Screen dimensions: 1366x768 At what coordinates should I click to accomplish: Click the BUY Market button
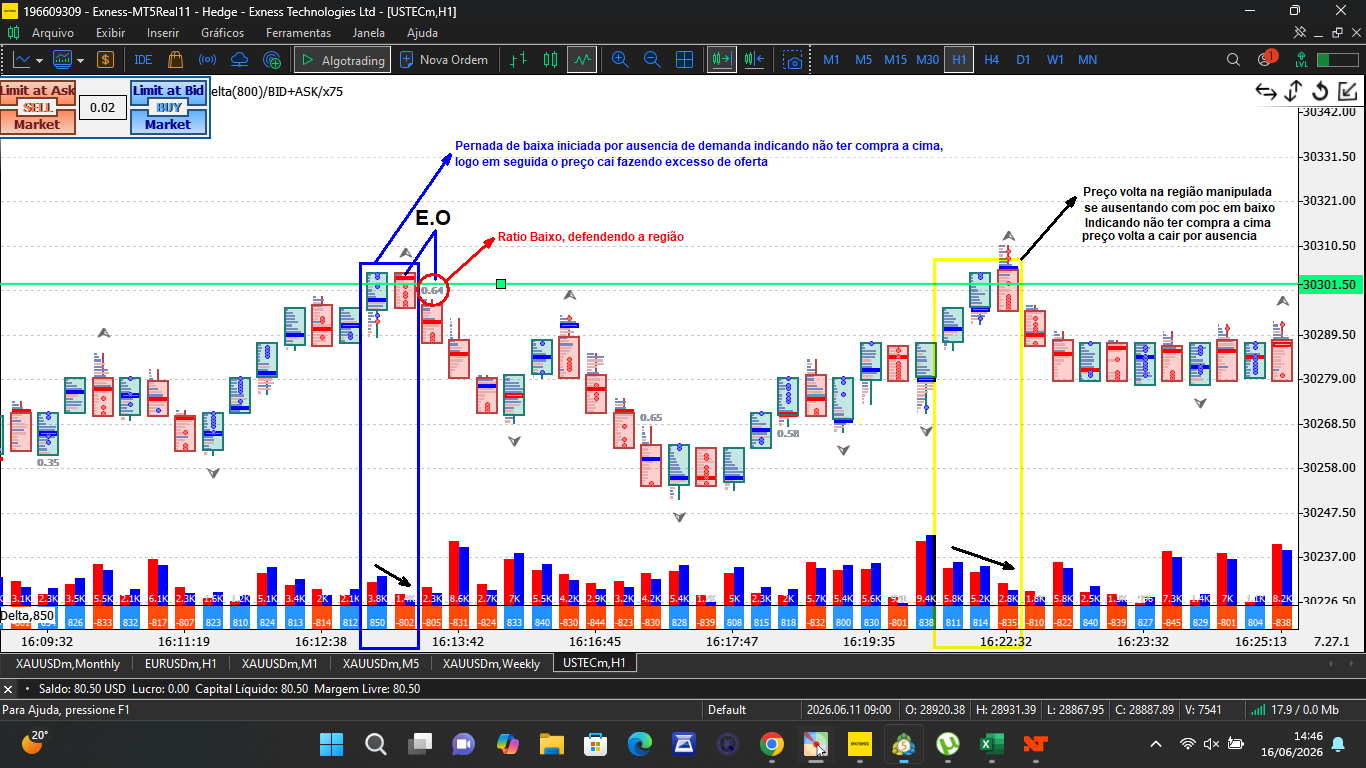(x=168, y=124)
